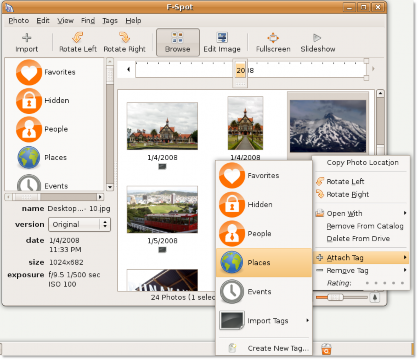Image resolution: width=418 pixels, height=360 pixels.
Task: Select first museum building thumbnail
Action: pyautogui.click(x=162, y=126)
